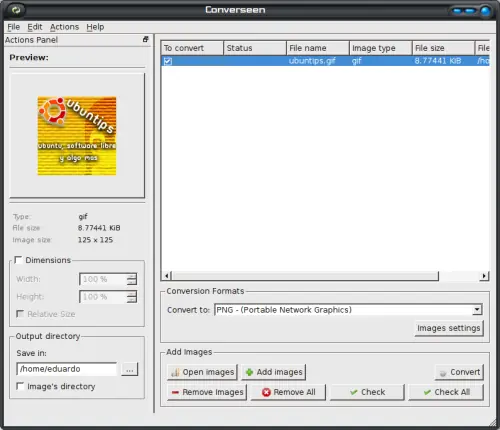Click the Open images button
500x430 pixels.
click(x=202, y=372)
